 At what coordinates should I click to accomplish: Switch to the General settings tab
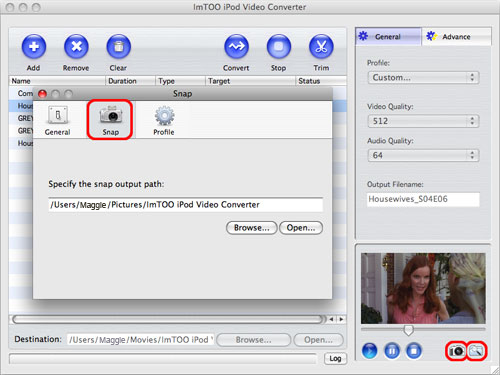coord(388,36)
